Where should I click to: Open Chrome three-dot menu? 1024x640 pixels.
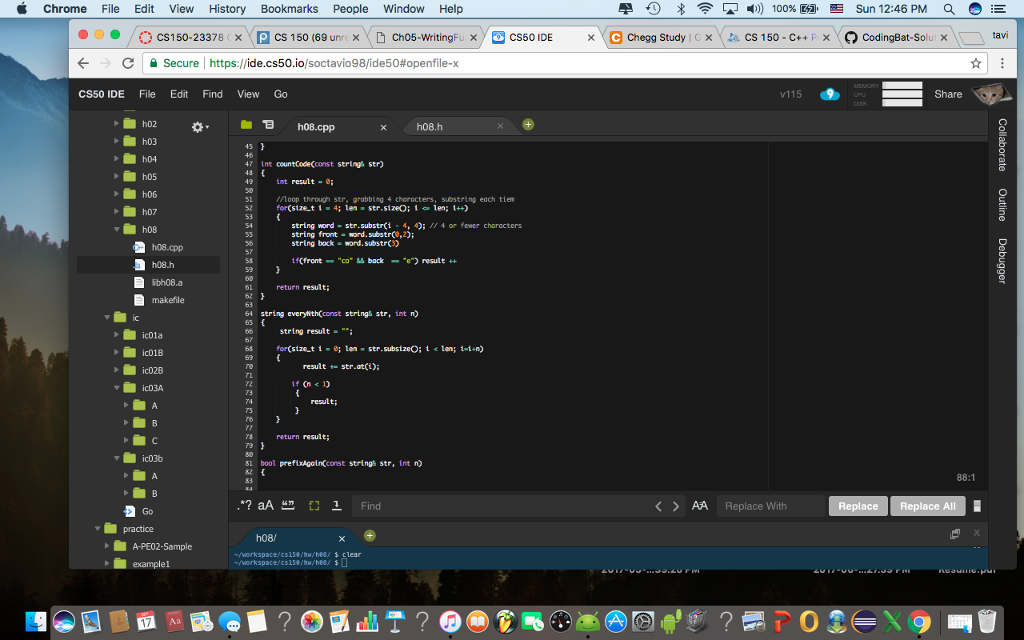1002,63
